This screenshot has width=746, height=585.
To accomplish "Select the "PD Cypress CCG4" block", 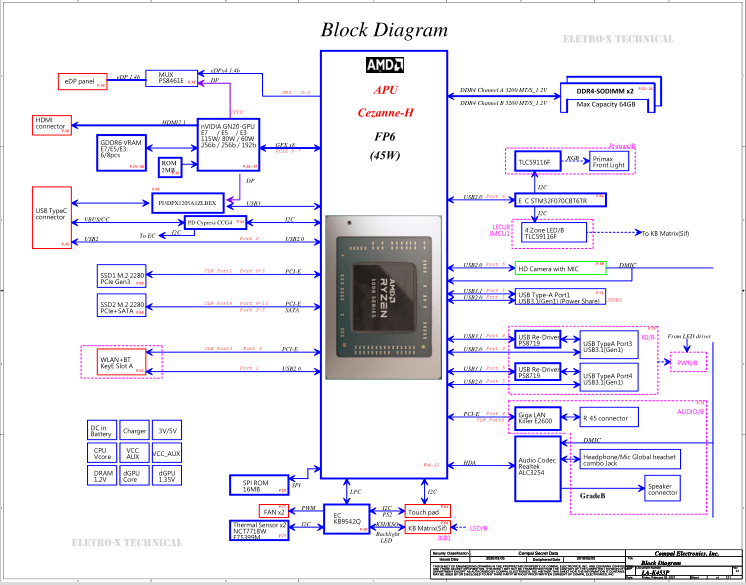I will [215, 222].
